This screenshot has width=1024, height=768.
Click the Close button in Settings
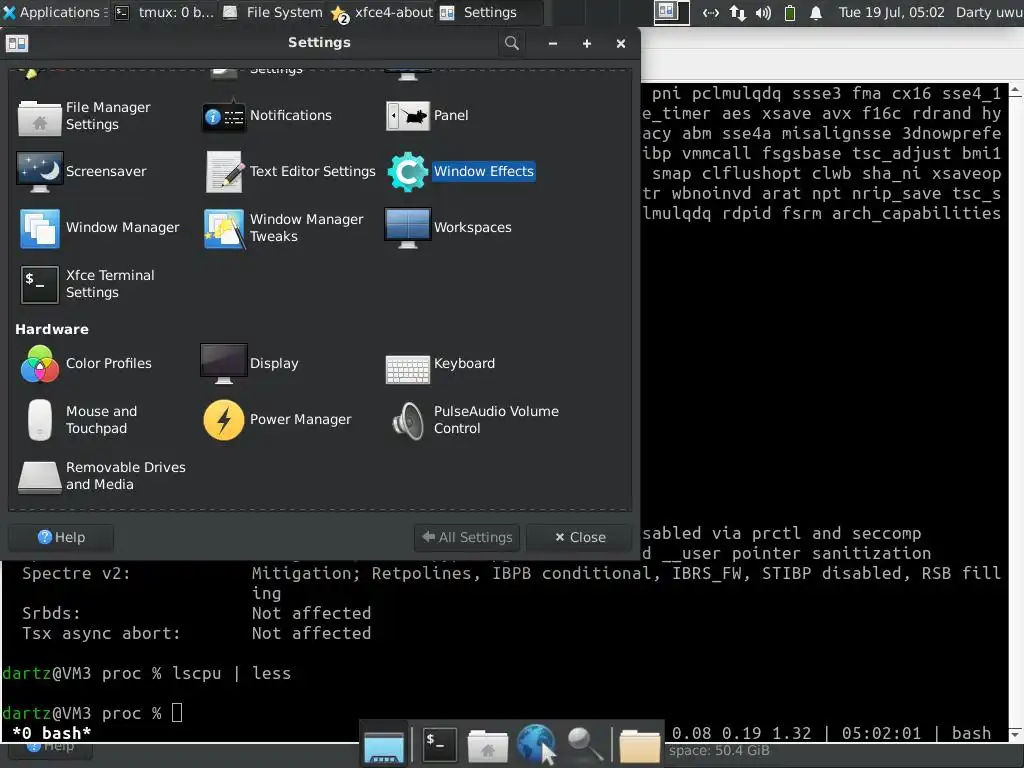click(579, 537)
